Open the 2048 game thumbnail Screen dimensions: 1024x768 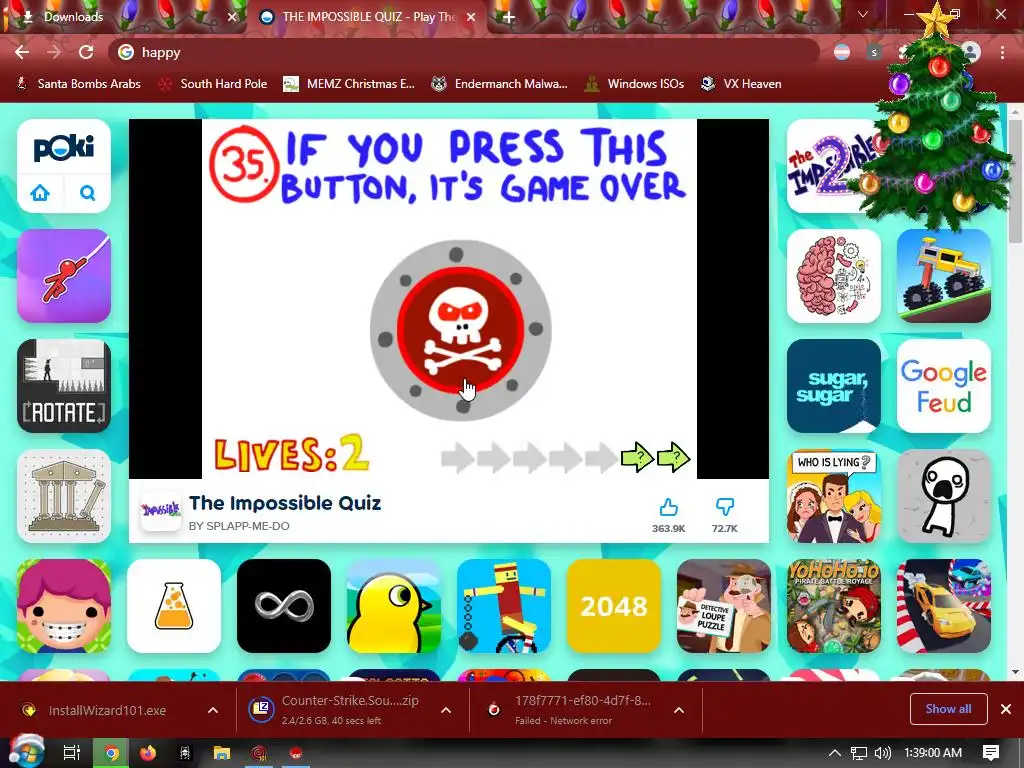[x=614, y=606]
